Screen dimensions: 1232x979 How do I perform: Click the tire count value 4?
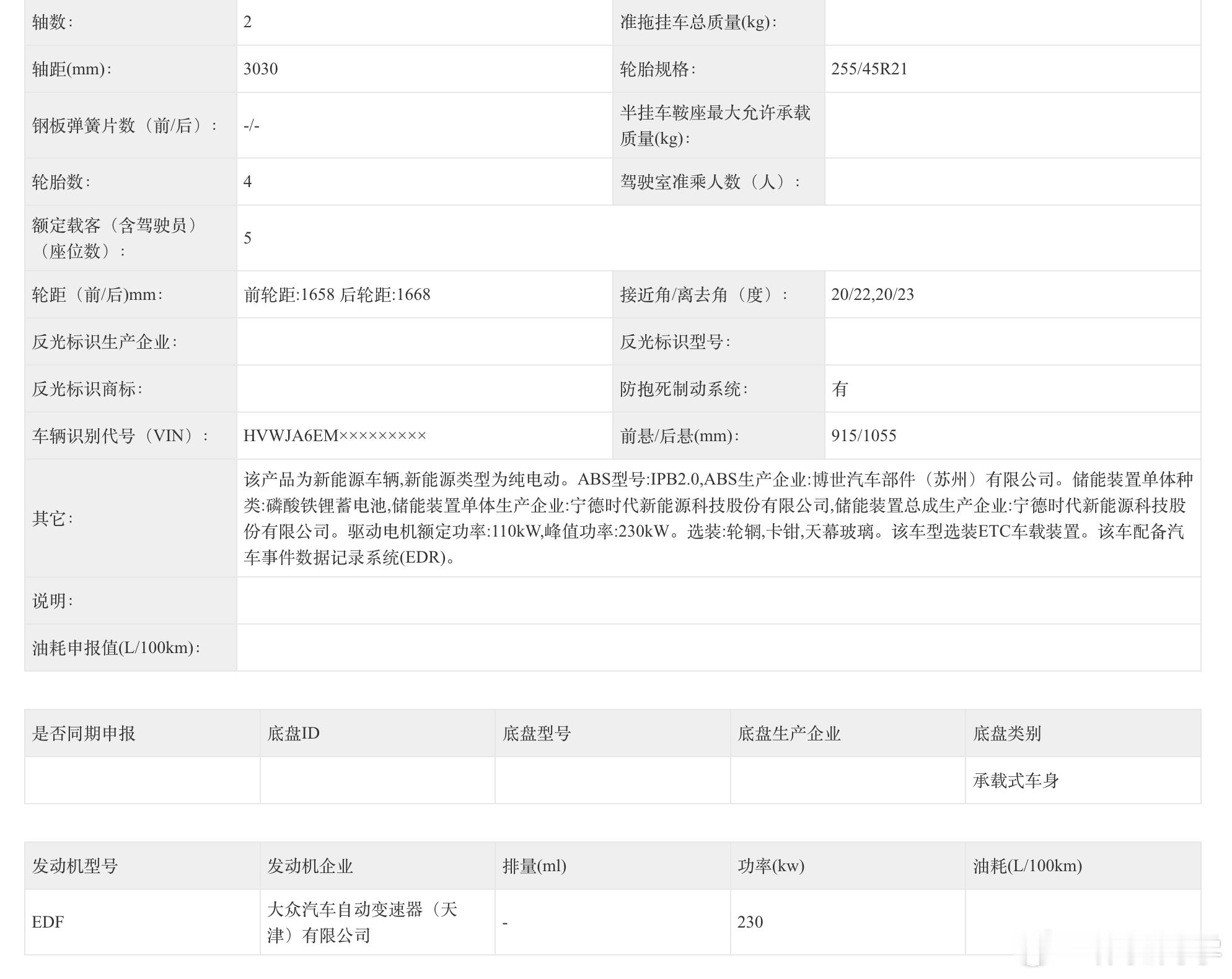click(x=248, y=182)
